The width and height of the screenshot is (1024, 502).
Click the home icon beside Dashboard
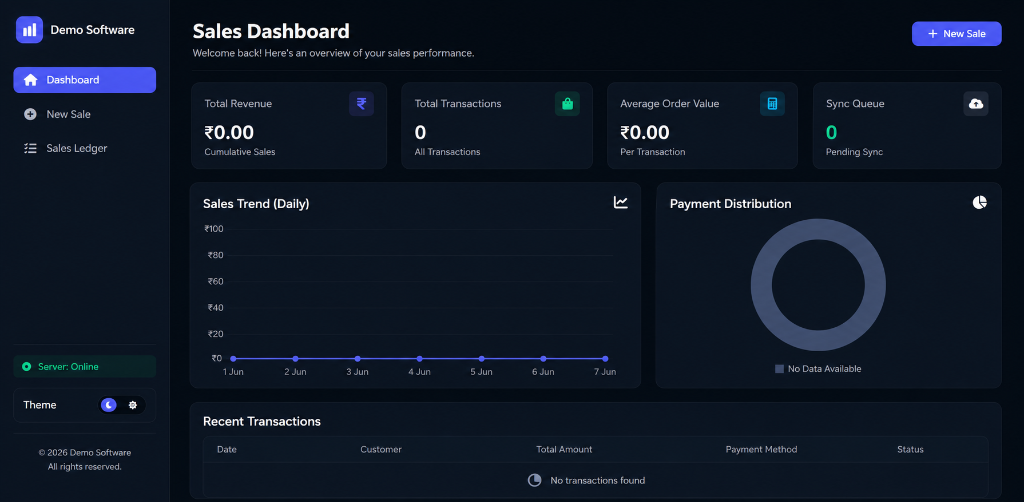(x=30, y=80)
